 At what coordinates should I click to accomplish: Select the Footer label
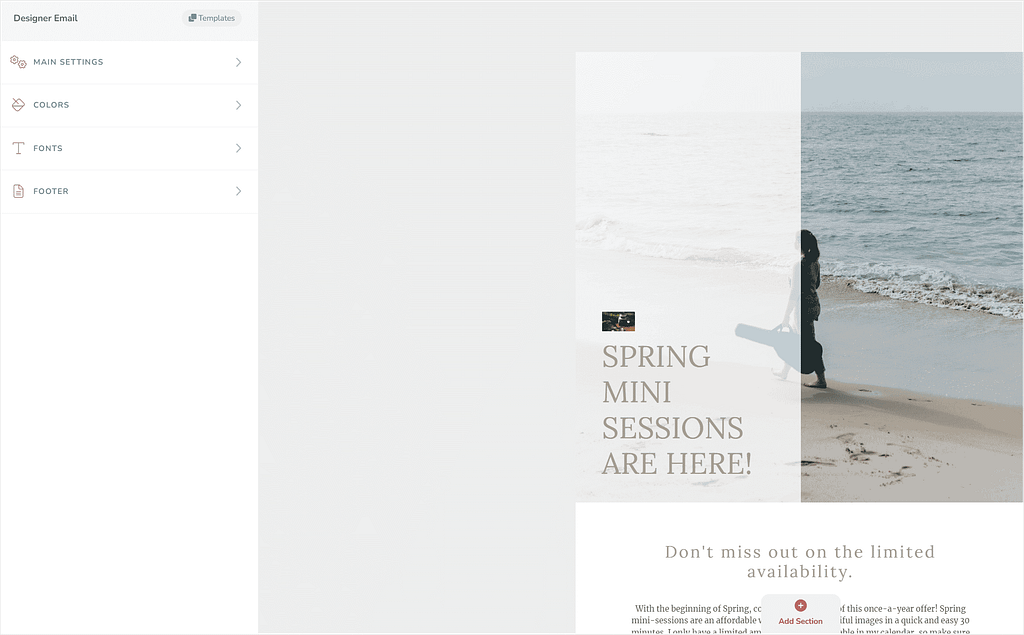coord(51,191)
